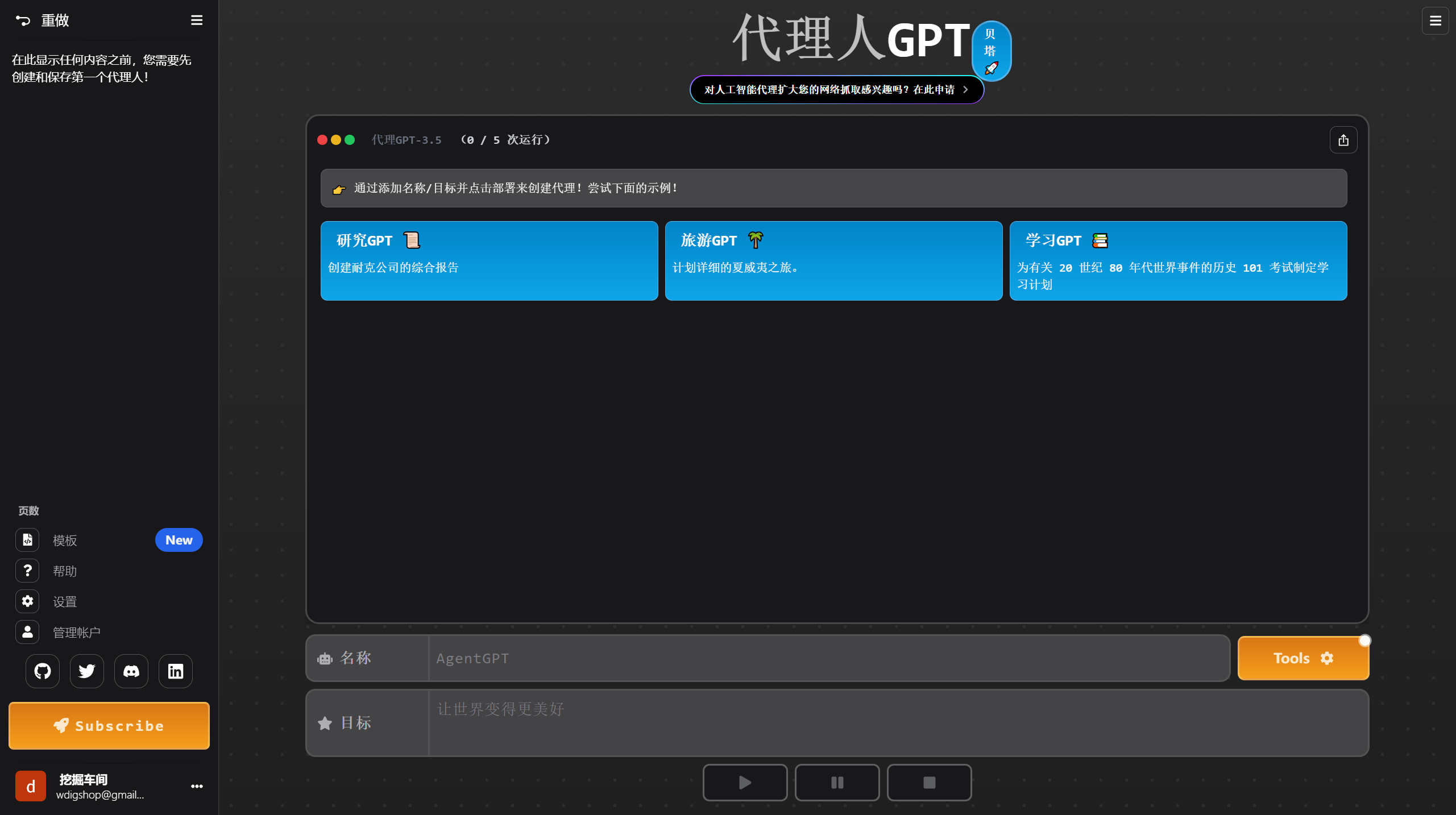Open the Discord icon in the sidebar
This screenshot has height=815, width=1456.
tap(131, 671)
